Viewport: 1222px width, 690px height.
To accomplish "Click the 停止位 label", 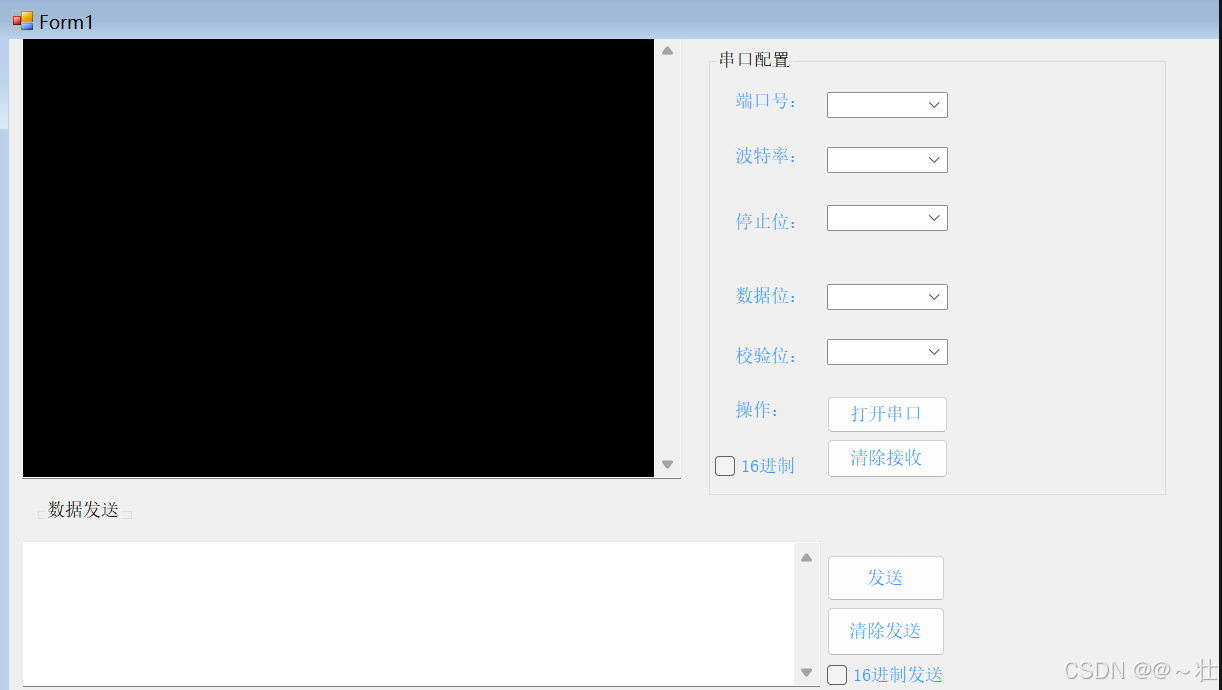I will coord(767,222).
